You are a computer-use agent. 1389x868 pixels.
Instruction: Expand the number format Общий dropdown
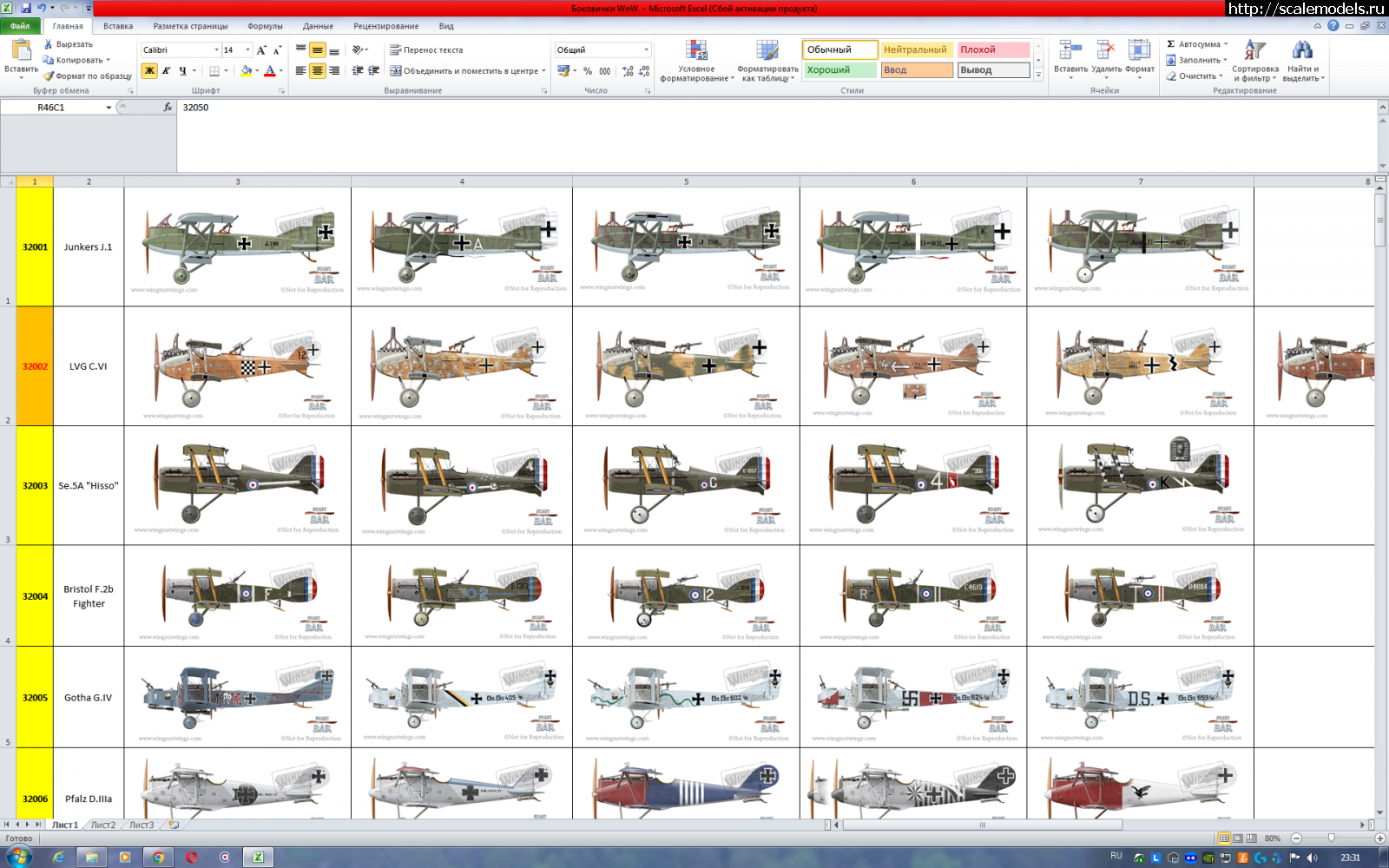click(x=646, y=50)
